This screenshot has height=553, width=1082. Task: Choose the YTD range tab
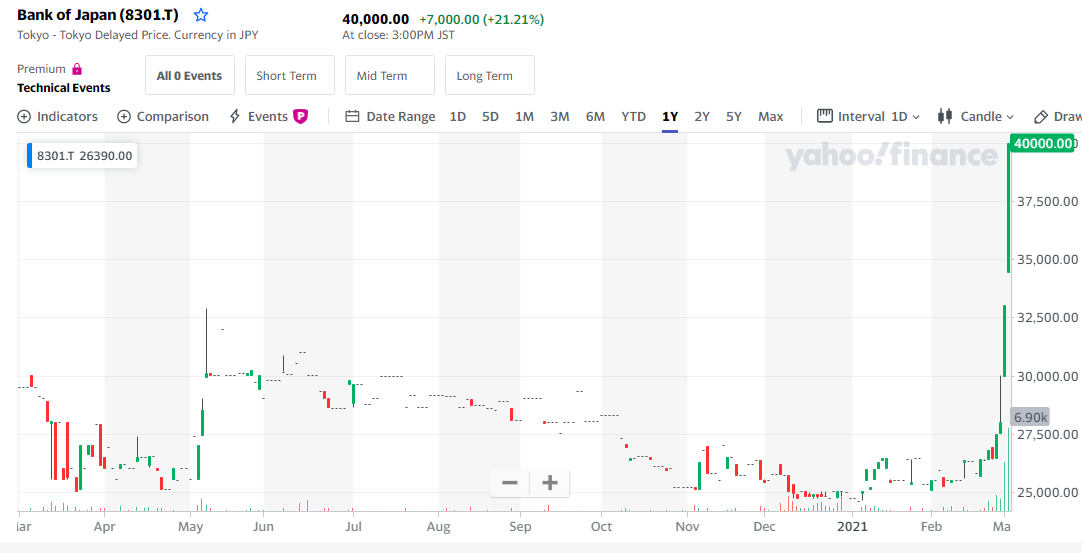pyautogui.click(x=633, y=117)
